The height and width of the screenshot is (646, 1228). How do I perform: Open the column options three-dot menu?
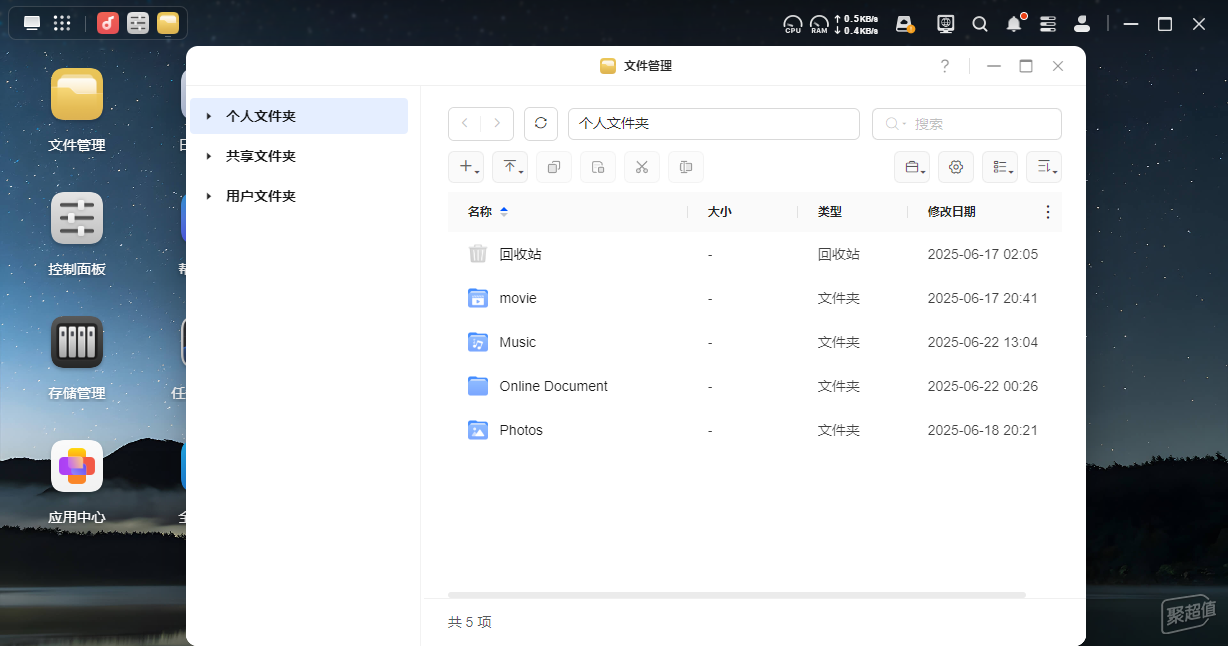tap(1048, 212)
